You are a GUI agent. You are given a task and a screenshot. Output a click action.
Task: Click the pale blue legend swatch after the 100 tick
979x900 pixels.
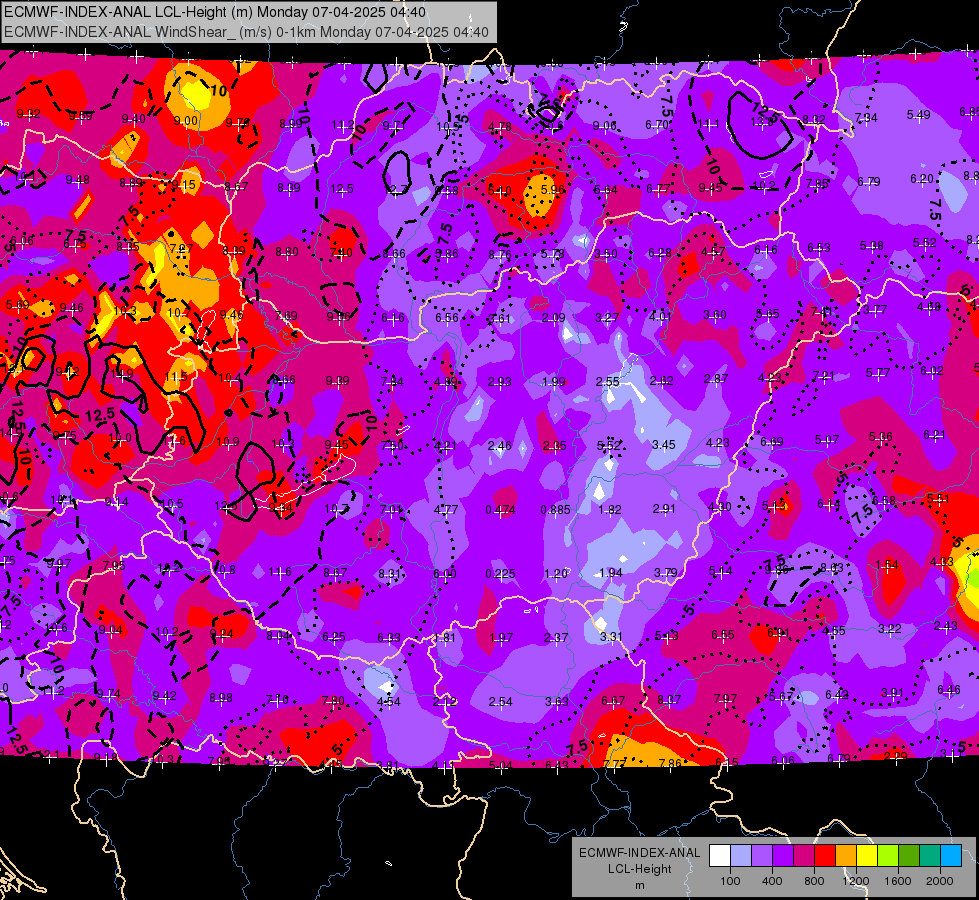click(741, 856)
